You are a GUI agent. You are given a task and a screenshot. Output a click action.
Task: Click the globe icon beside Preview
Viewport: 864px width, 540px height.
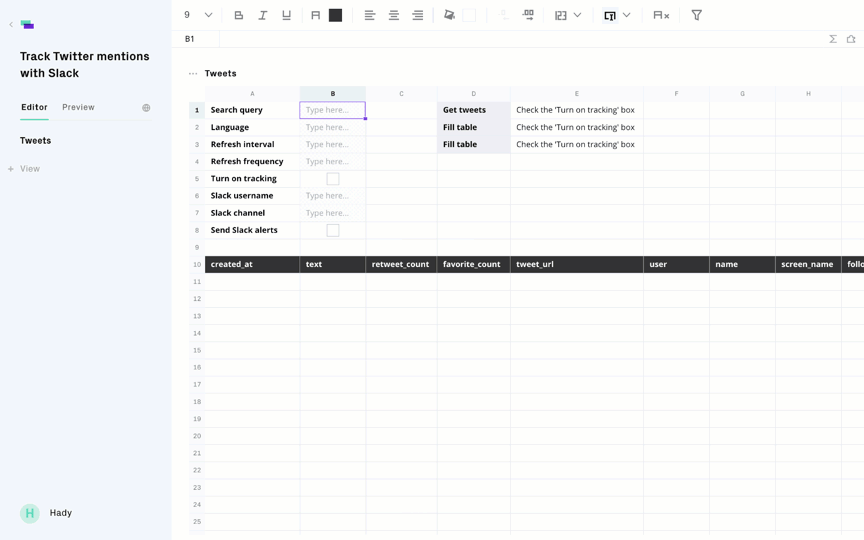(x=146, y=108)
